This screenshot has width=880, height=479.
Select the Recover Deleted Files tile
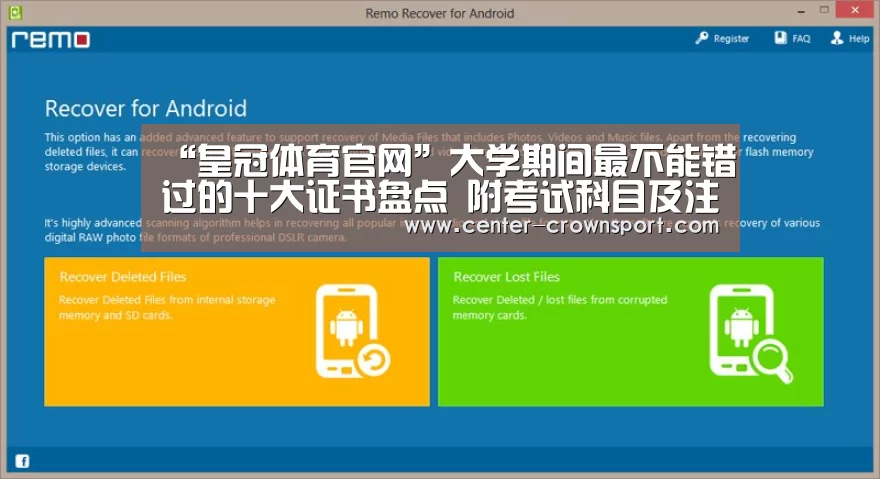[237, 331]
